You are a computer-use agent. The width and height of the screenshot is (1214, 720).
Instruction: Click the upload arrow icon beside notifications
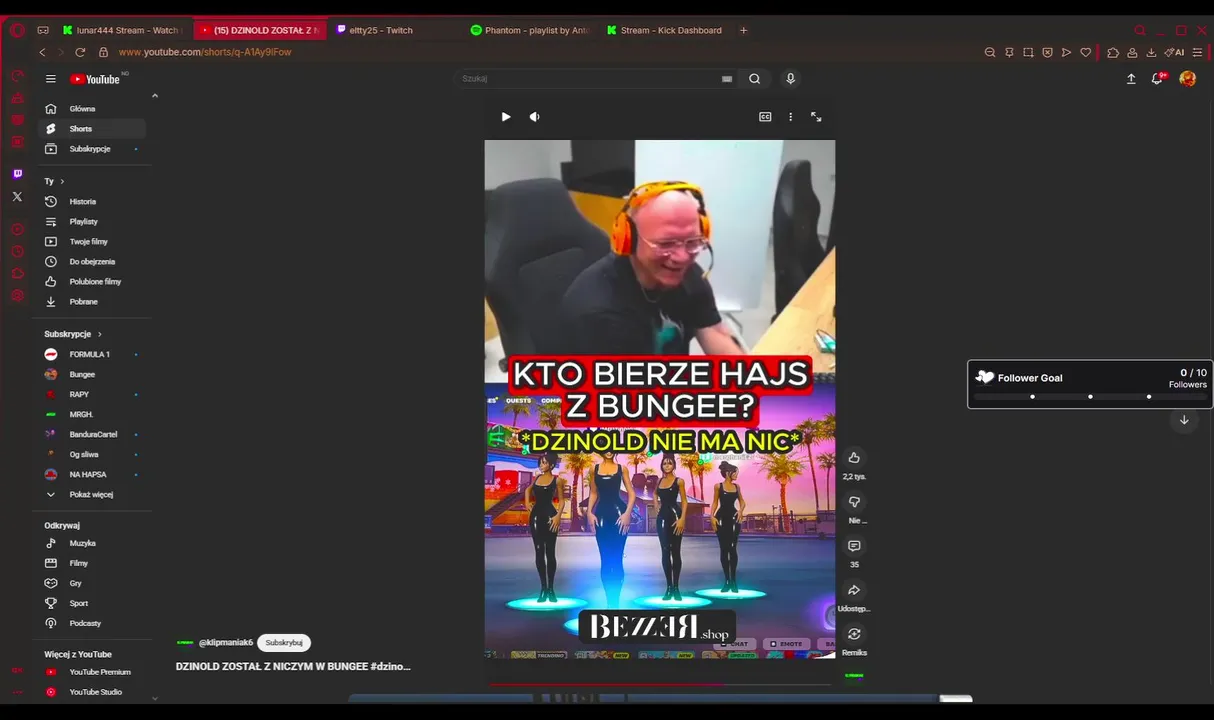pyautogui.click(x=1131, y=79)
